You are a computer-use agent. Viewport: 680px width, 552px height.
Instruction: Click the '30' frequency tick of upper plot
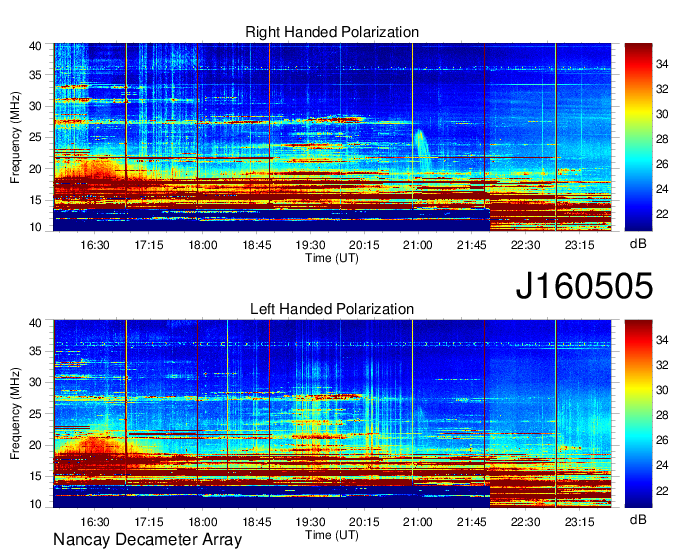(35, 106)
